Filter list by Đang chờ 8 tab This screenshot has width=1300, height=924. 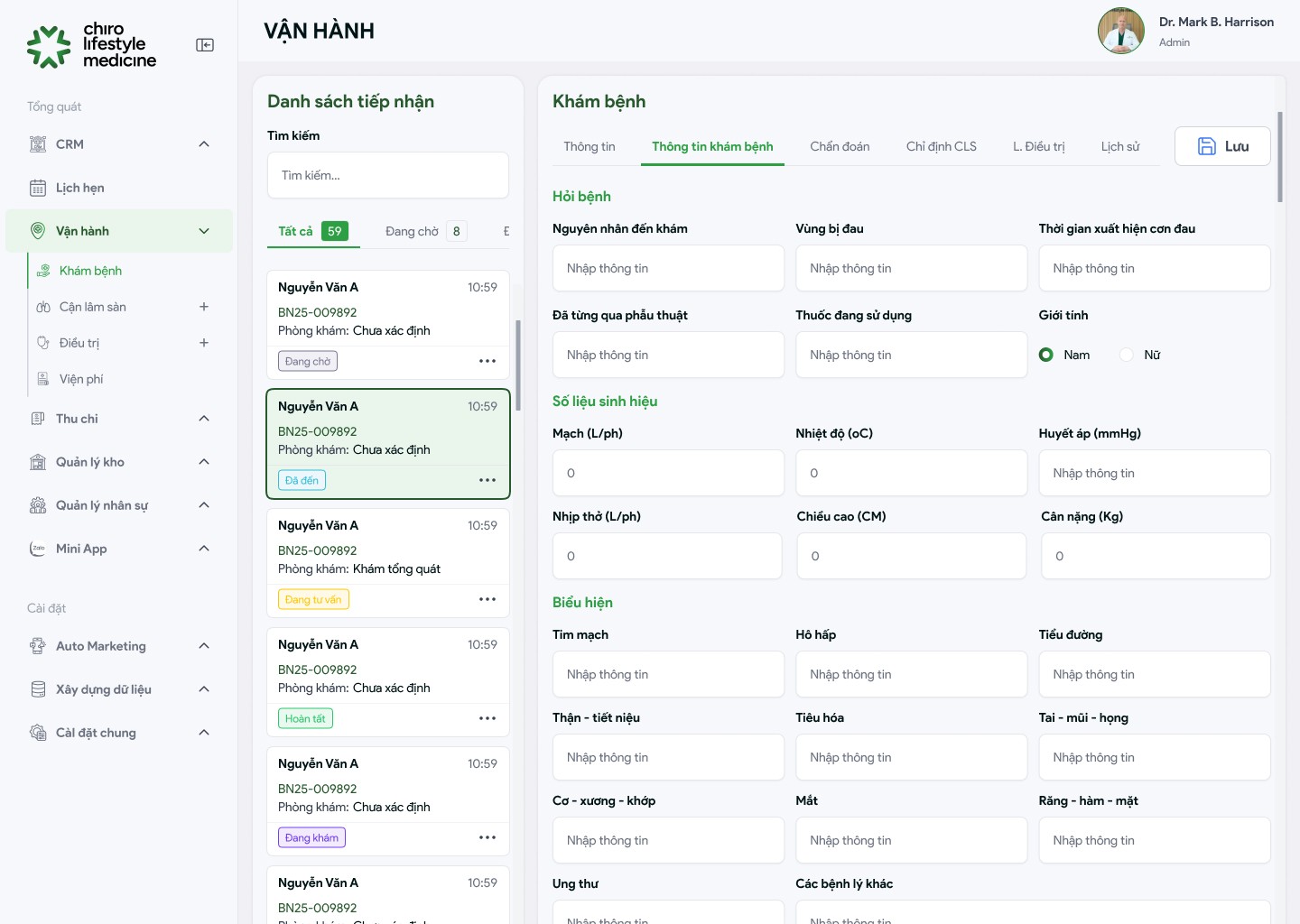pos(426,231)
